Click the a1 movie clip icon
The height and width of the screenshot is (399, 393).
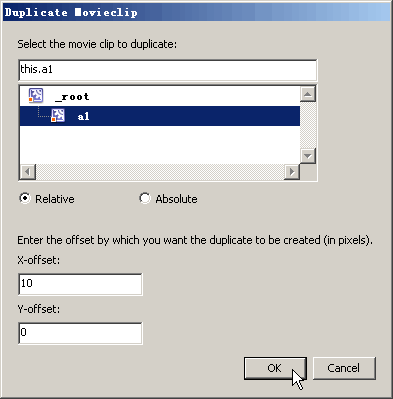coord(58,116)
